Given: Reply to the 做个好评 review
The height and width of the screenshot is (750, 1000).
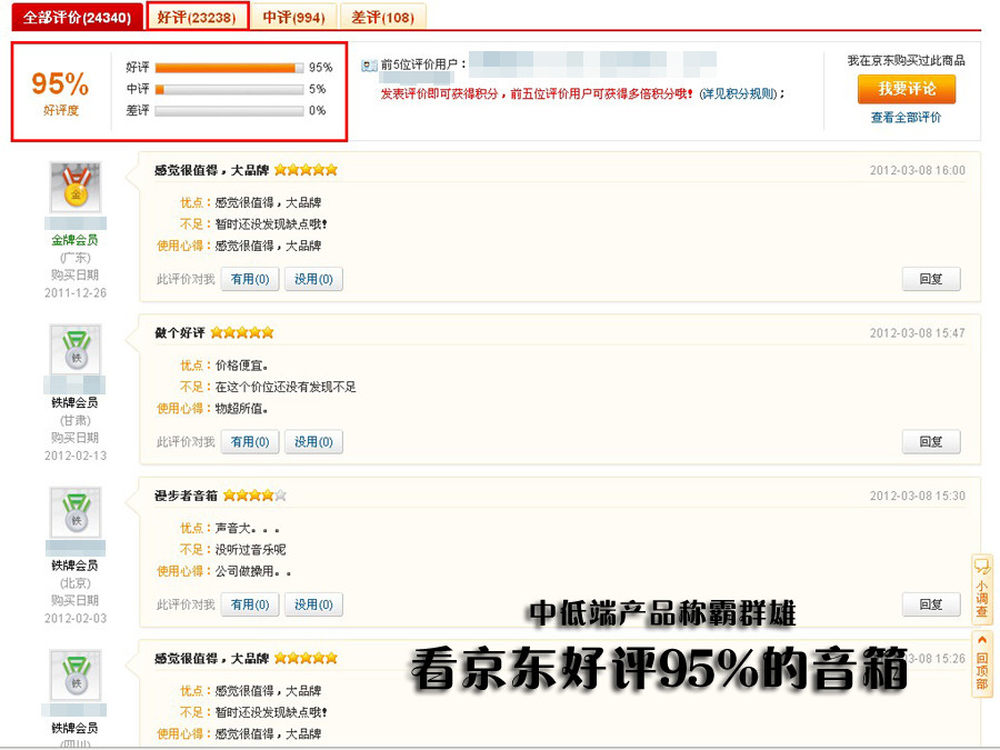Looking at the screenshot, I should 931,442.
